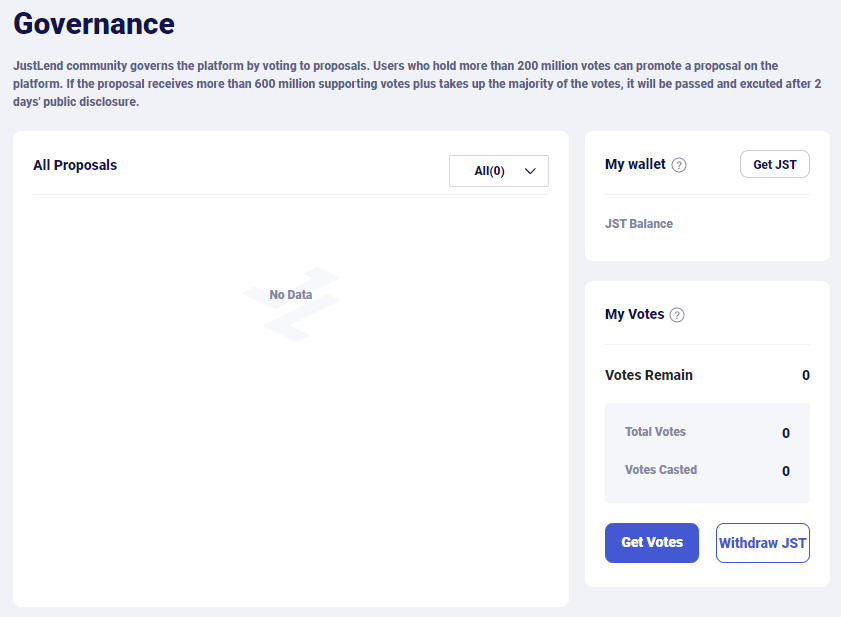Select the Governance page heading
Image resolution: width=841 pixels, height=617 pixels.
tap(94, 24)
